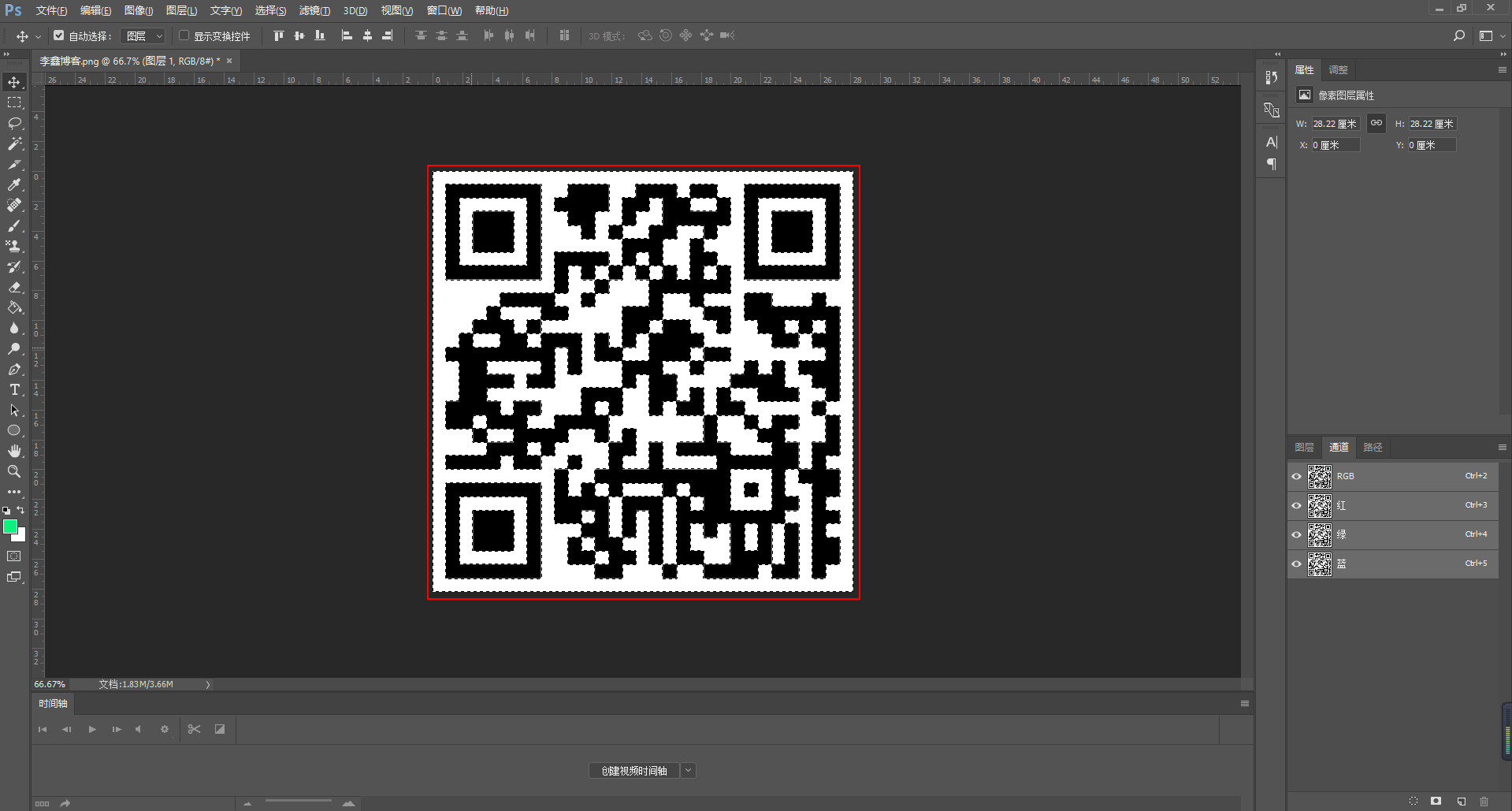Uncheck the 自动选择 checkbox
The height and width of the screenshot is (811, 1512).
(59, 35)
